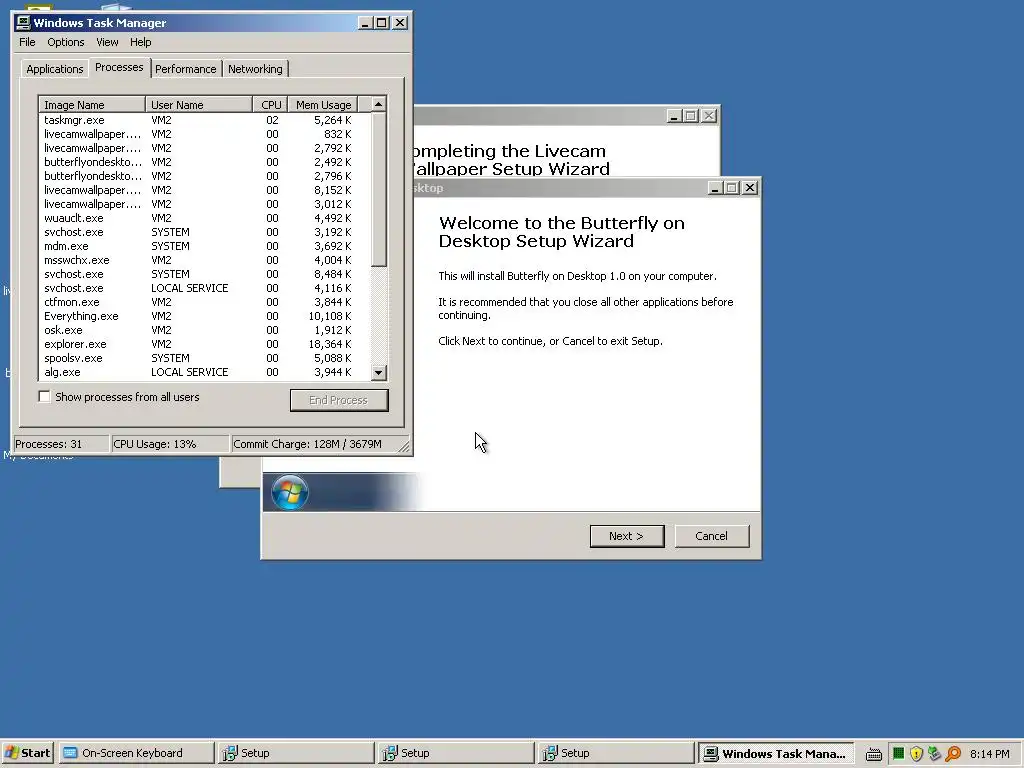Select the explorer.exe process row
Viewport: 1024px width, 768px height.
(204, 344)
